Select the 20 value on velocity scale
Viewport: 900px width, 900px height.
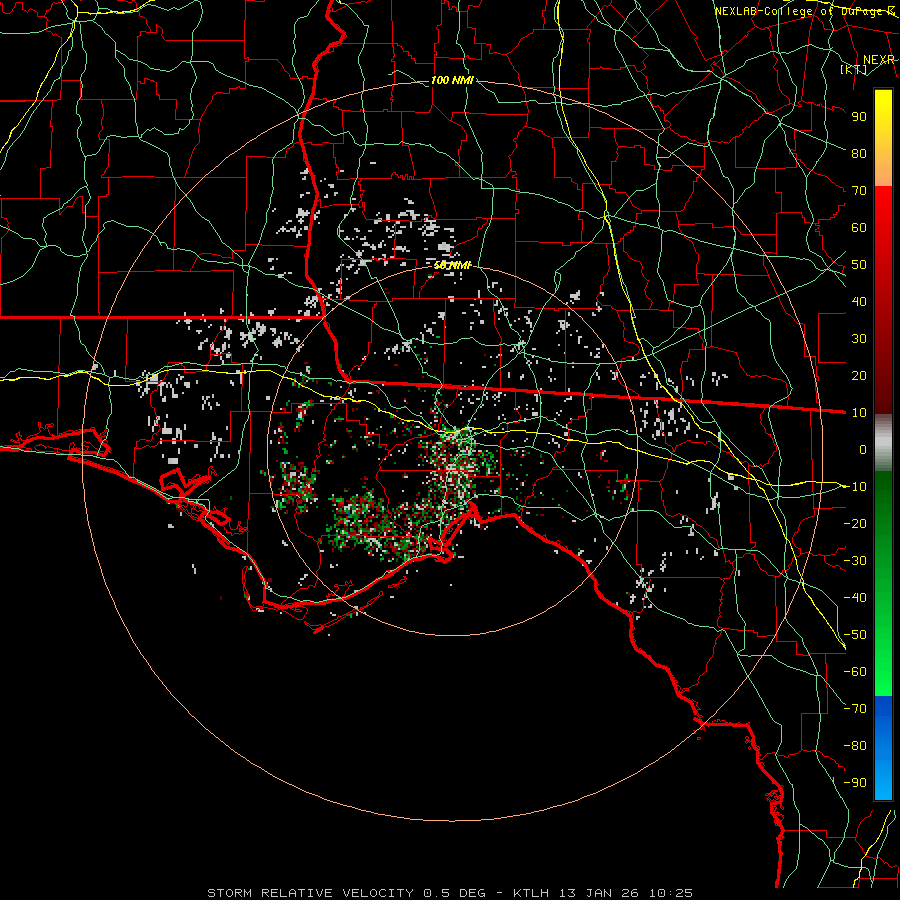click(x=859, y=375)
